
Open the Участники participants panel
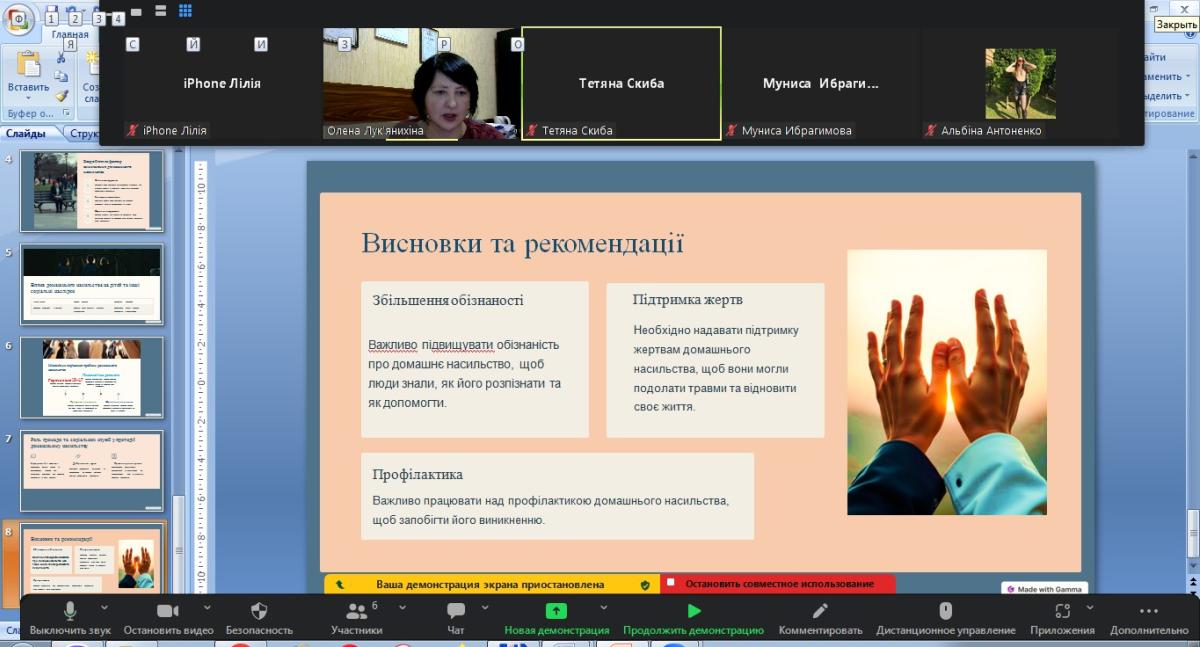point(357,619)
